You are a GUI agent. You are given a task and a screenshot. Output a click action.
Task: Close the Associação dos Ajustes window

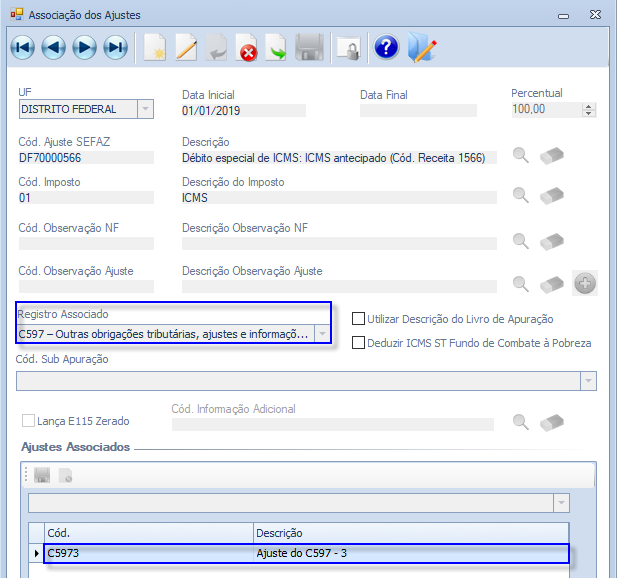point(595,15)
